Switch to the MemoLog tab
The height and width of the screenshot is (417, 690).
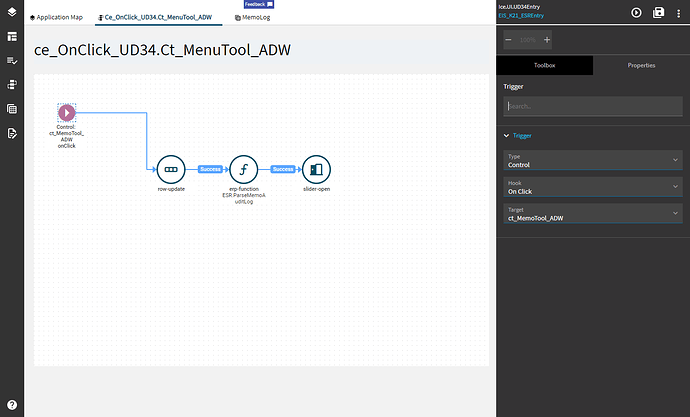[x=253, y=18]
